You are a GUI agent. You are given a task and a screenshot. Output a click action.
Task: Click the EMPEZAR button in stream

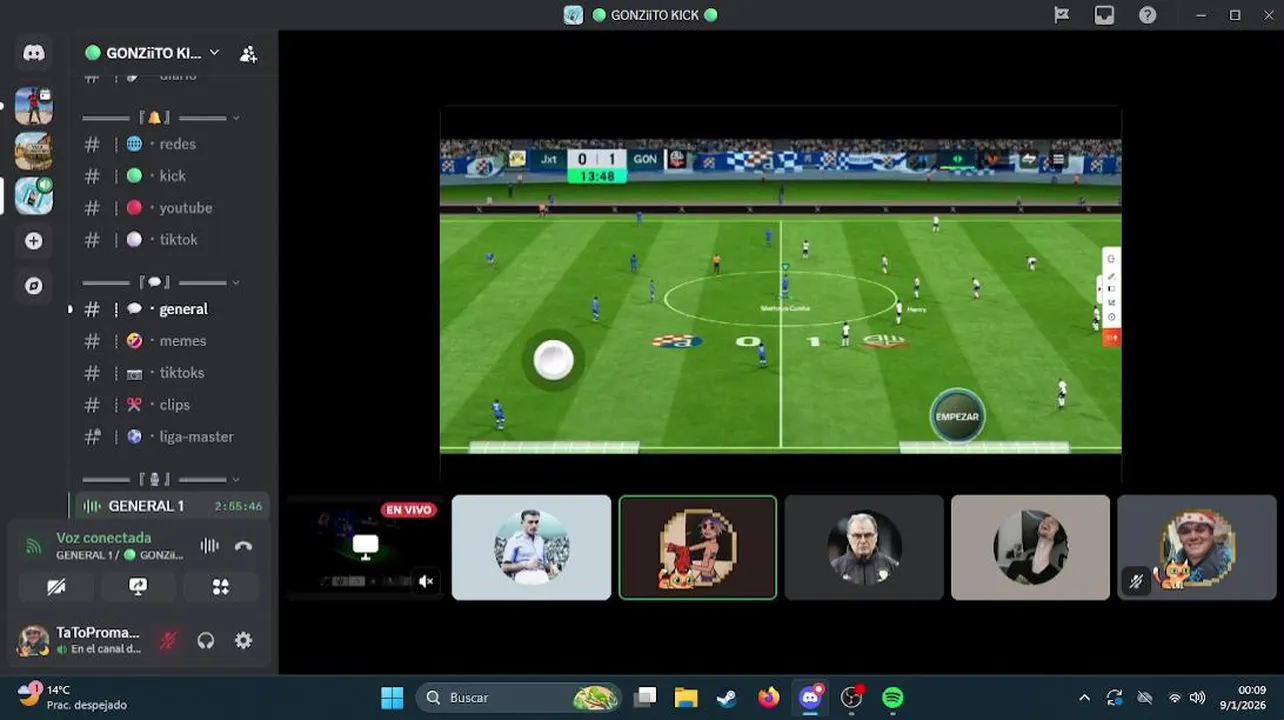click(957, 416)
